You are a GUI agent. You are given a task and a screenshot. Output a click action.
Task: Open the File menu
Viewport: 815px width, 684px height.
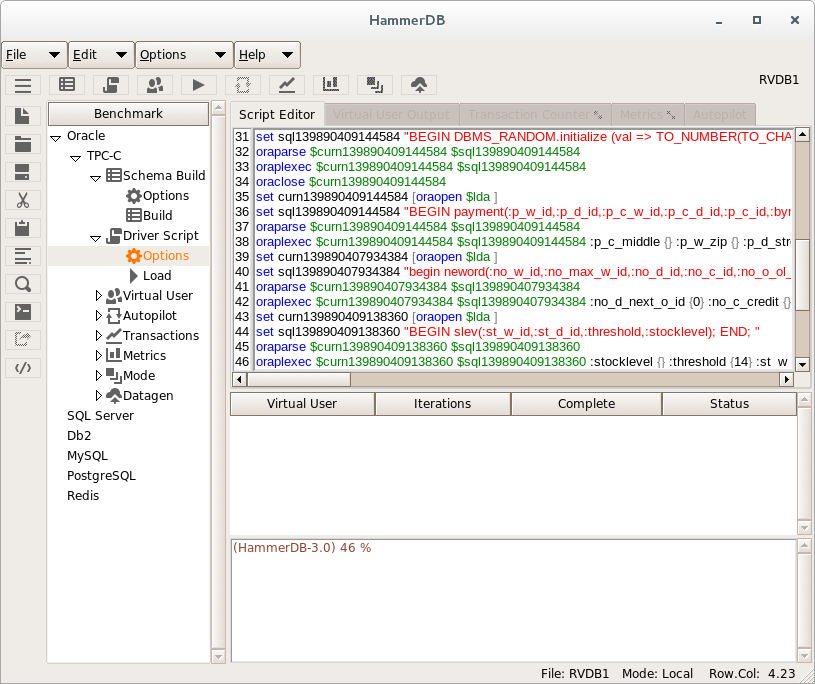coord(34,55)
